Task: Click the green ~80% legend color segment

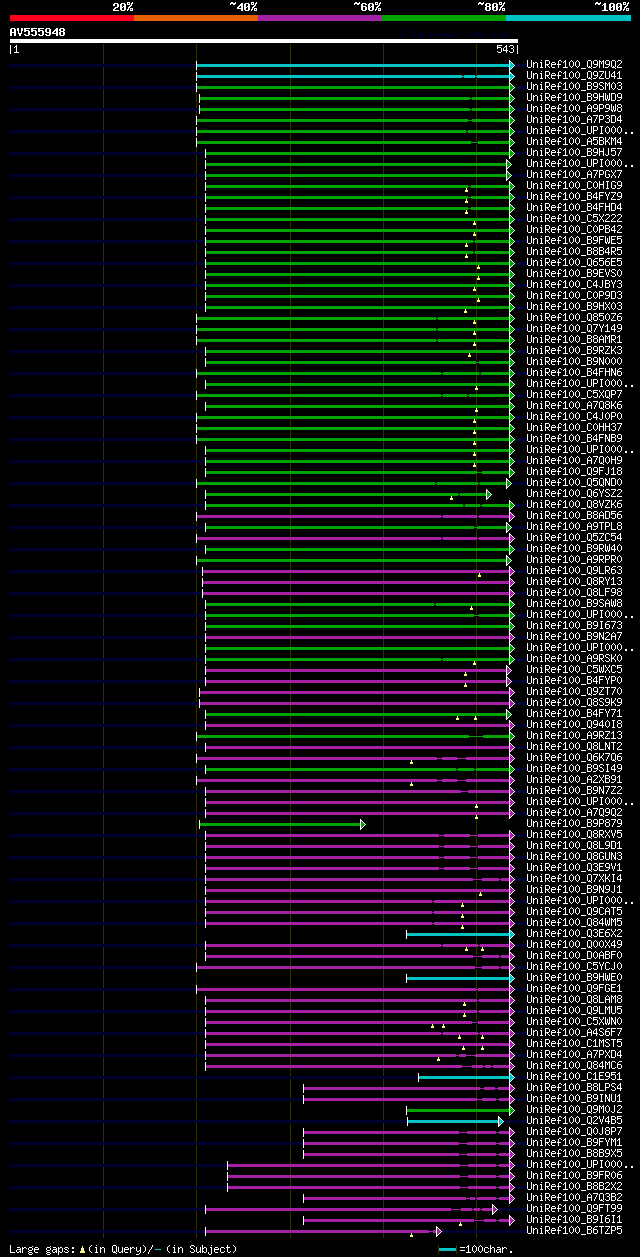Action: point(444,18)
